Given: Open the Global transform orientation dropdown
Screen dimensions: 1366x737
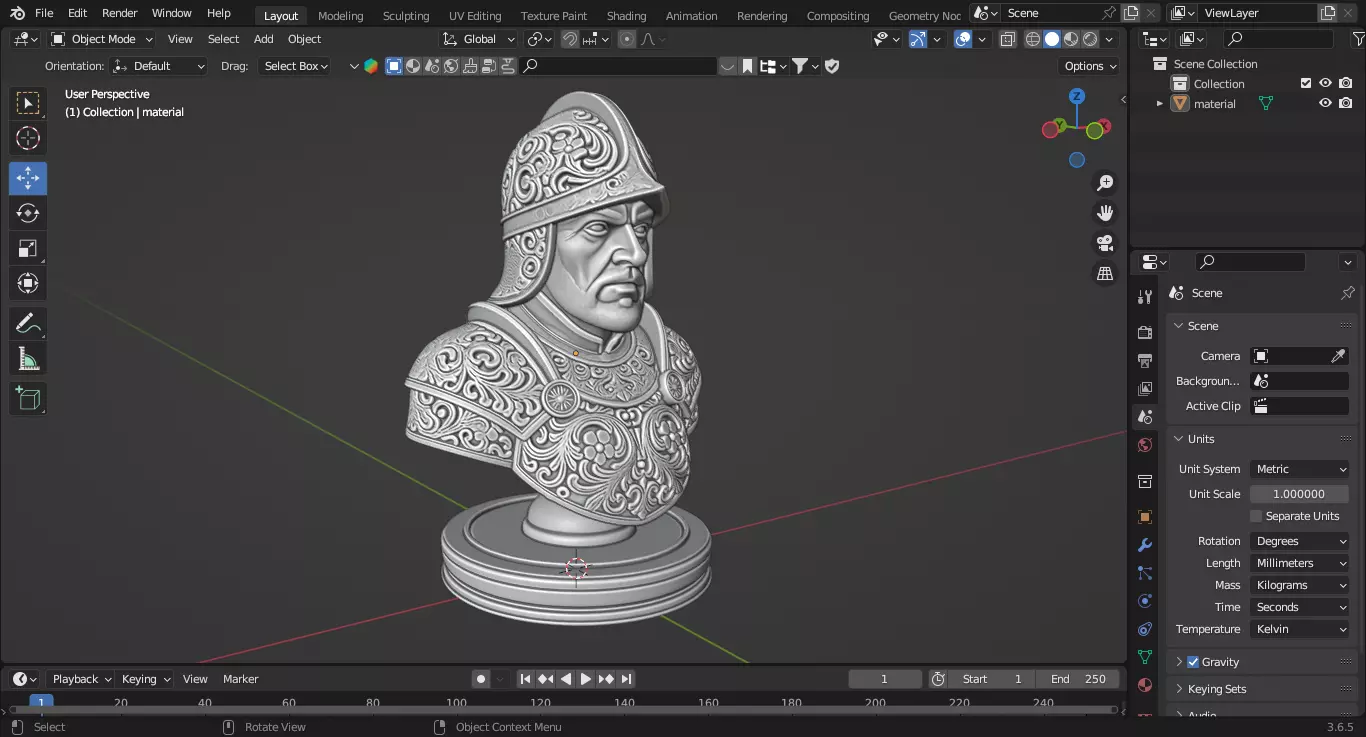Looking at the screenshot, I should coord(479,39).
